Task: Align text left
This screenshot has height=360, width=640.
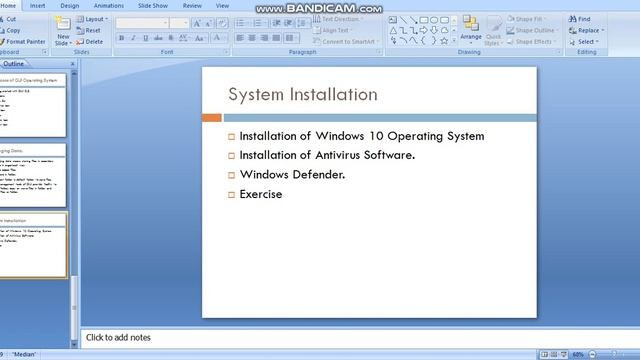Action: click(240, 38)
